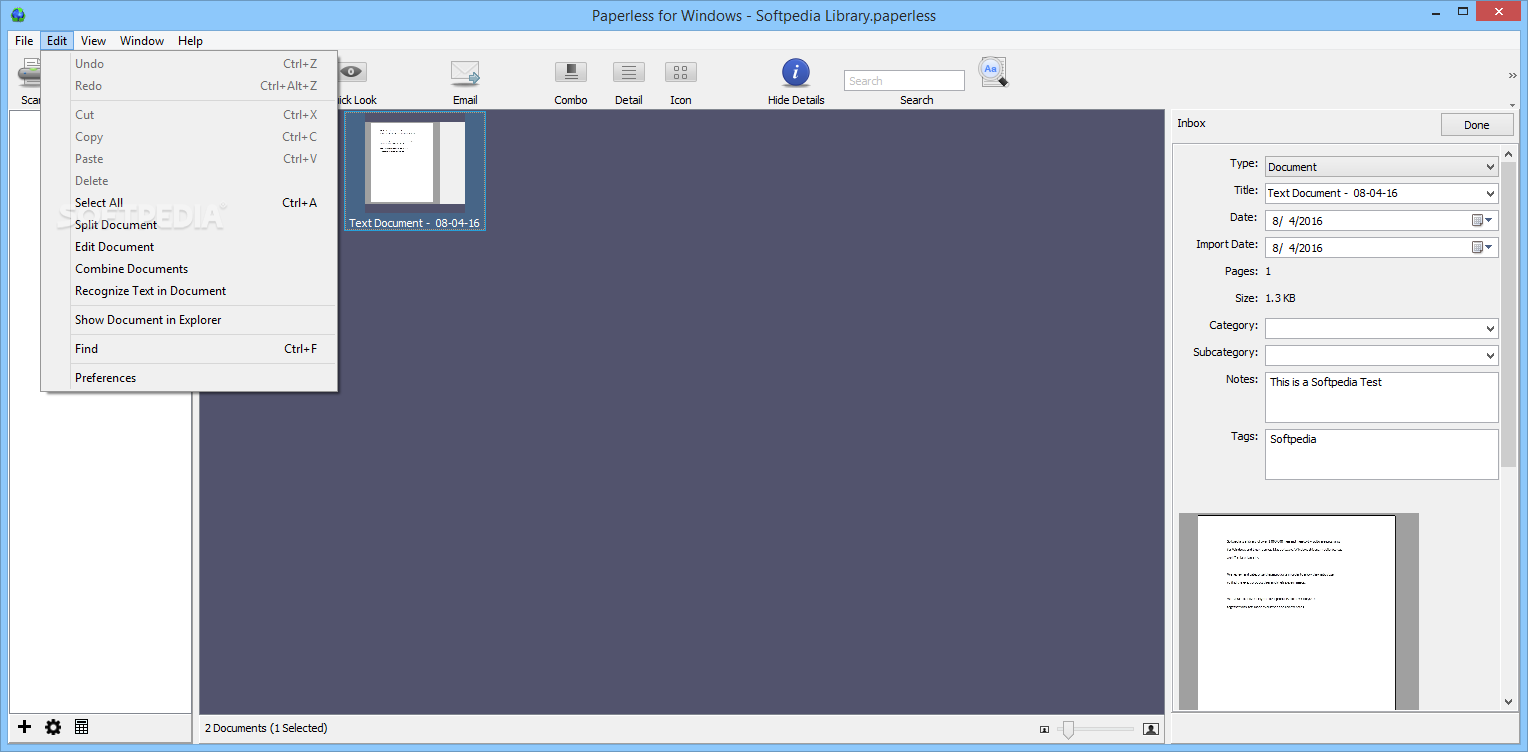Click the Search input field
This screenshot has height=752, width=1528.
pyautogui.click(x=904, y=81)
